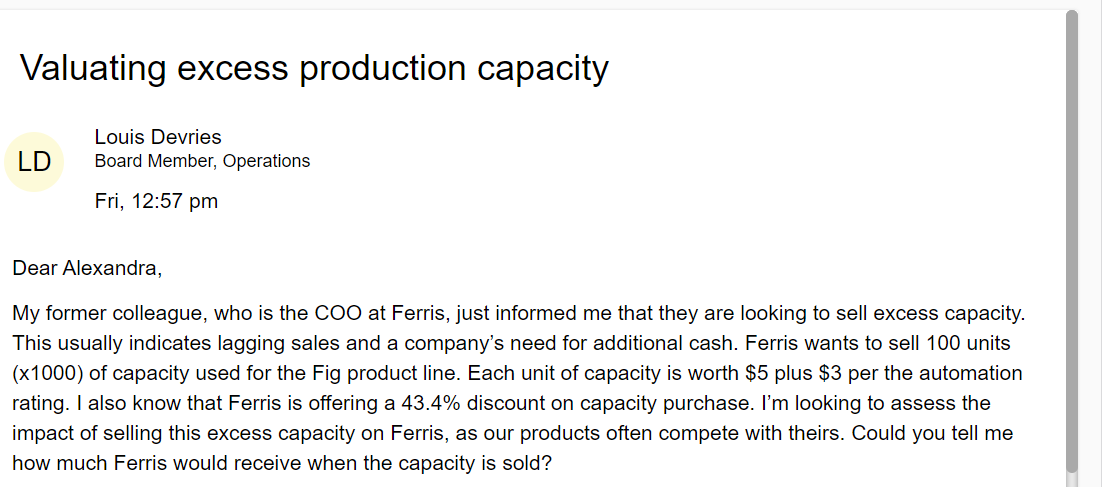Click the 'Dear Alexandra,' greeting line
This screenshot has height=487, width=1102.
point(87,268)
